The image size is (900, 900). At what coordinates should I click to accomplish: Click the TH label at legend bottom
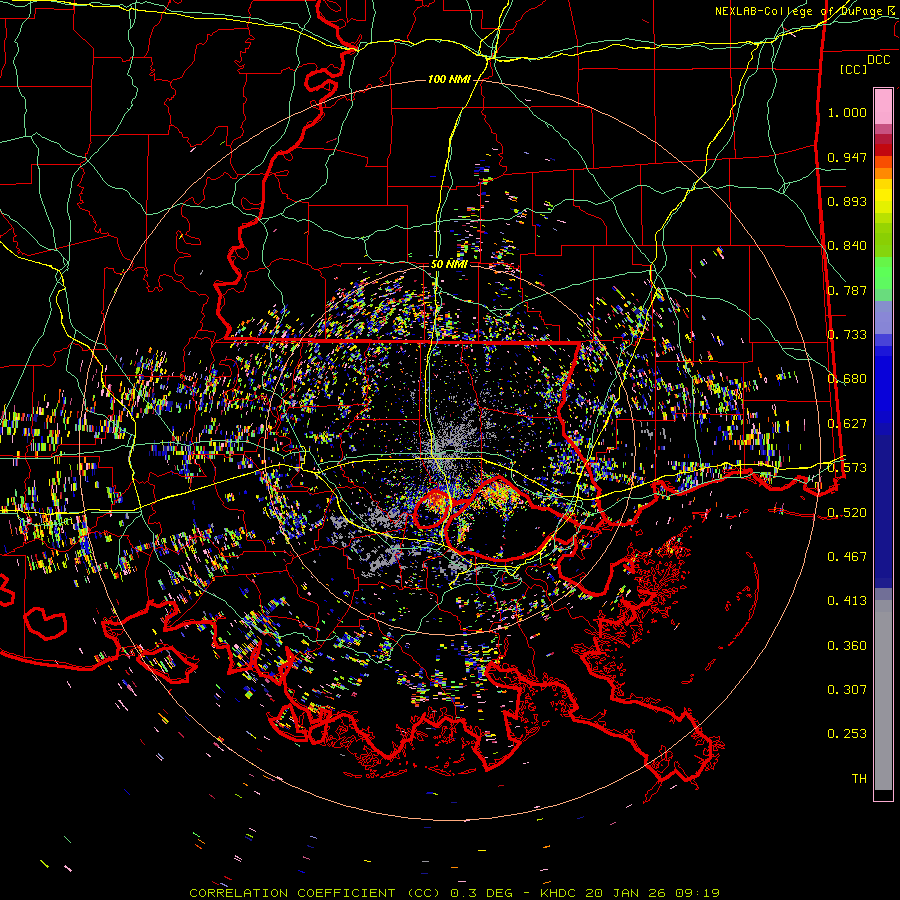(x=859, y=779)
